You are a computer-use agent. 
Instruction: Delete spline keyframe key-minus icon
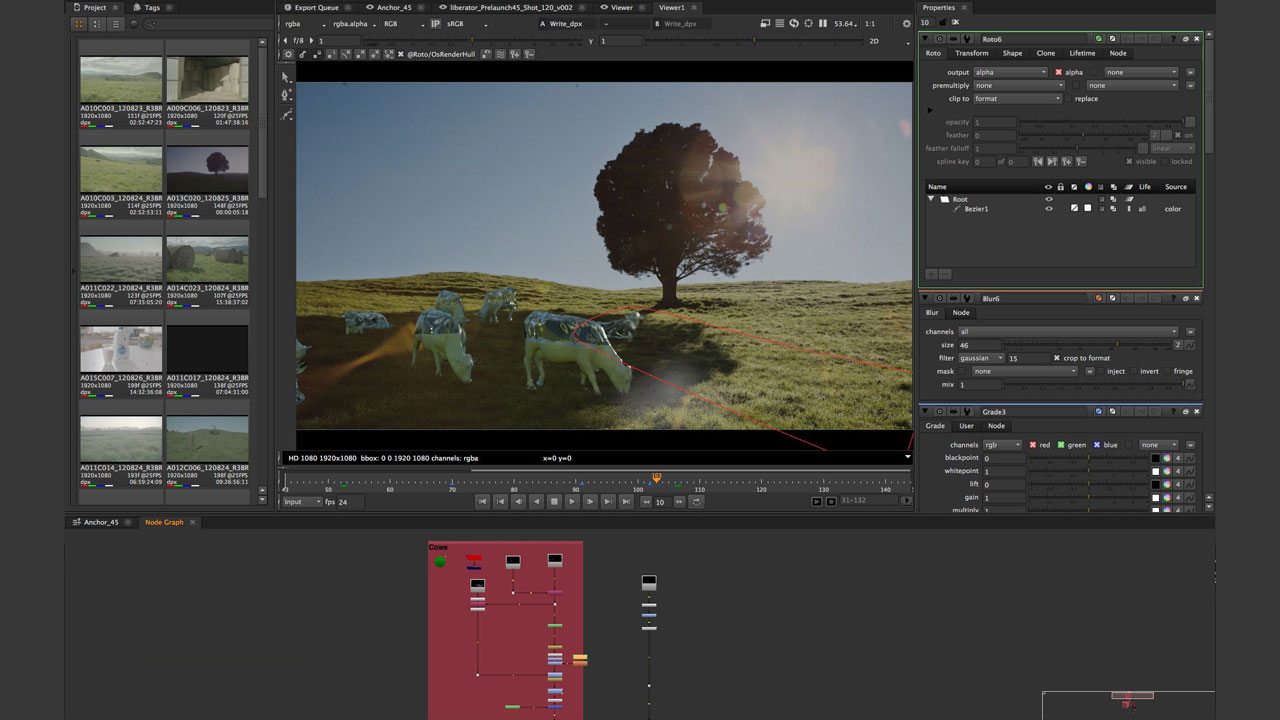[x=1081, y=162]
